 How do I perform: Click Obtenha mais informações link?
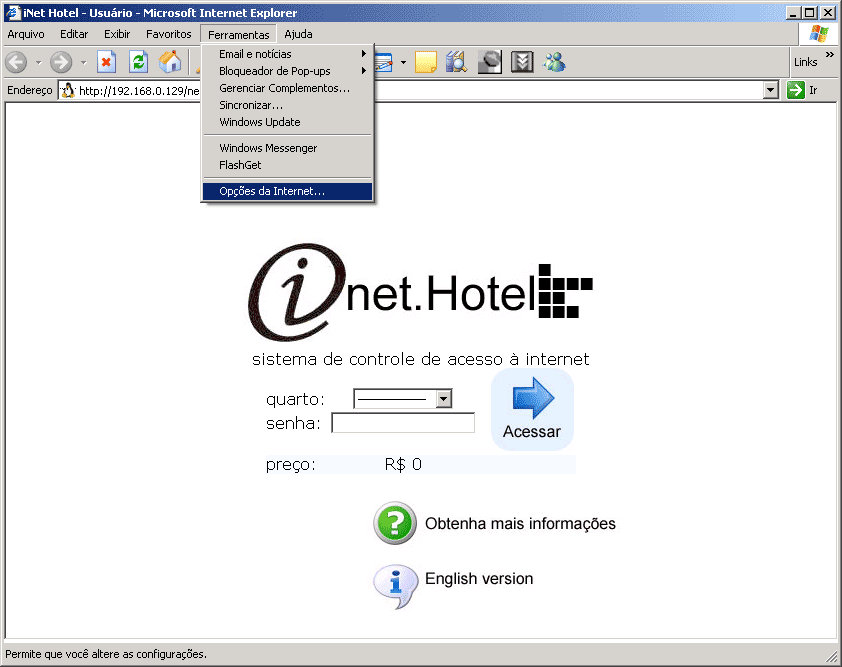point(520,524)
